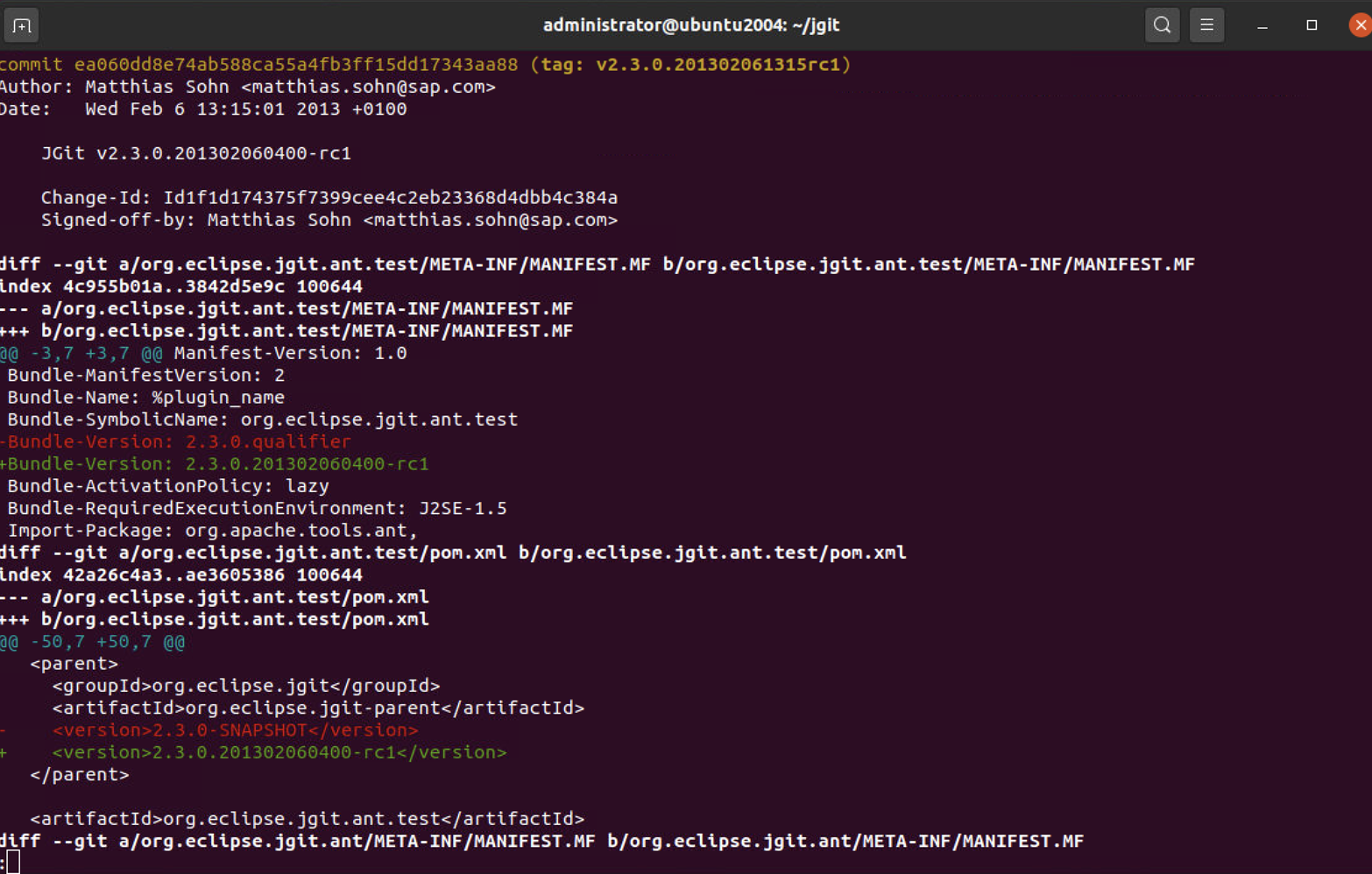Click the added version 2.3.0.201302060400-rc1 line
The height and width of the screenshot is (874, 1372).
click(x=253, y=752)
